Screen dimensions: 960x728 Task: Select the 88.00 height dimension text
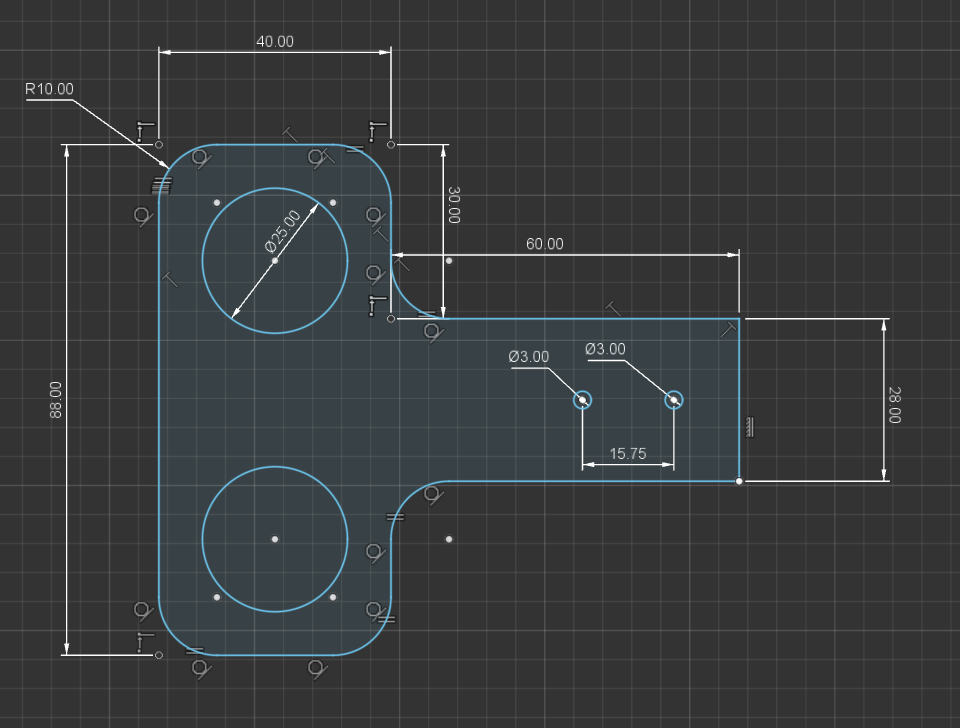point(56,400)
